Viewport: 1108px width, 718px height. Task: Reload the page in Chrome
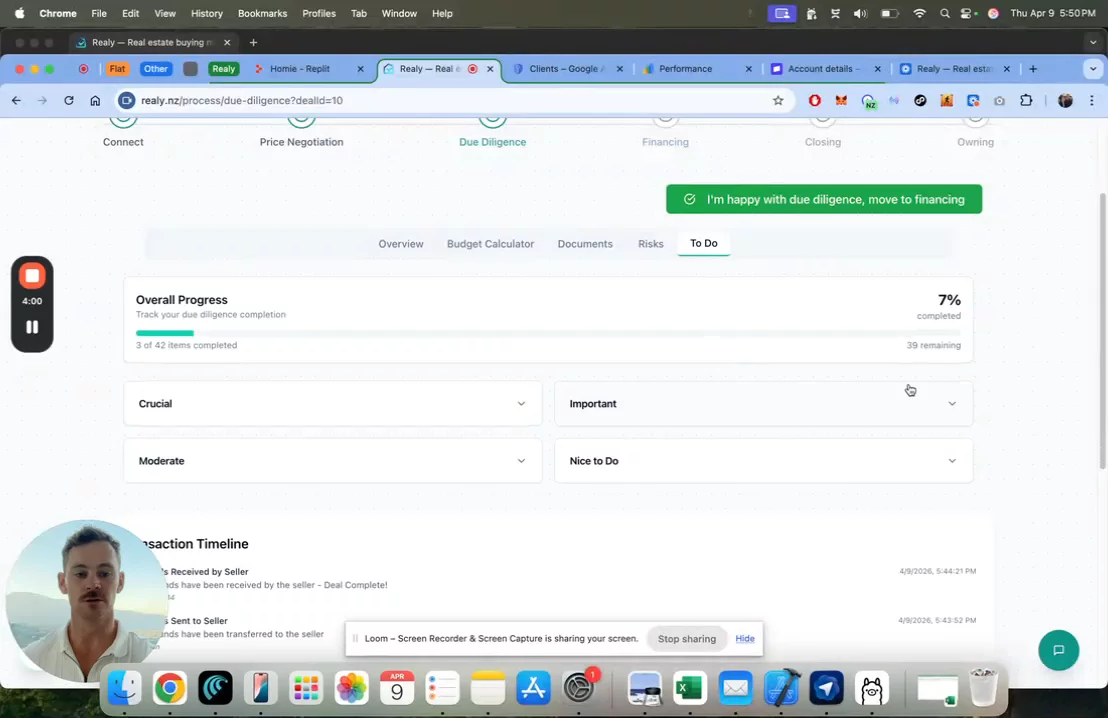point(69,100)
